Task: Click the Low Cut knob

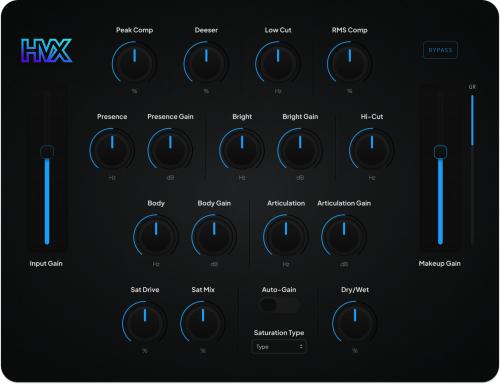Action: (x=278, y=62)
